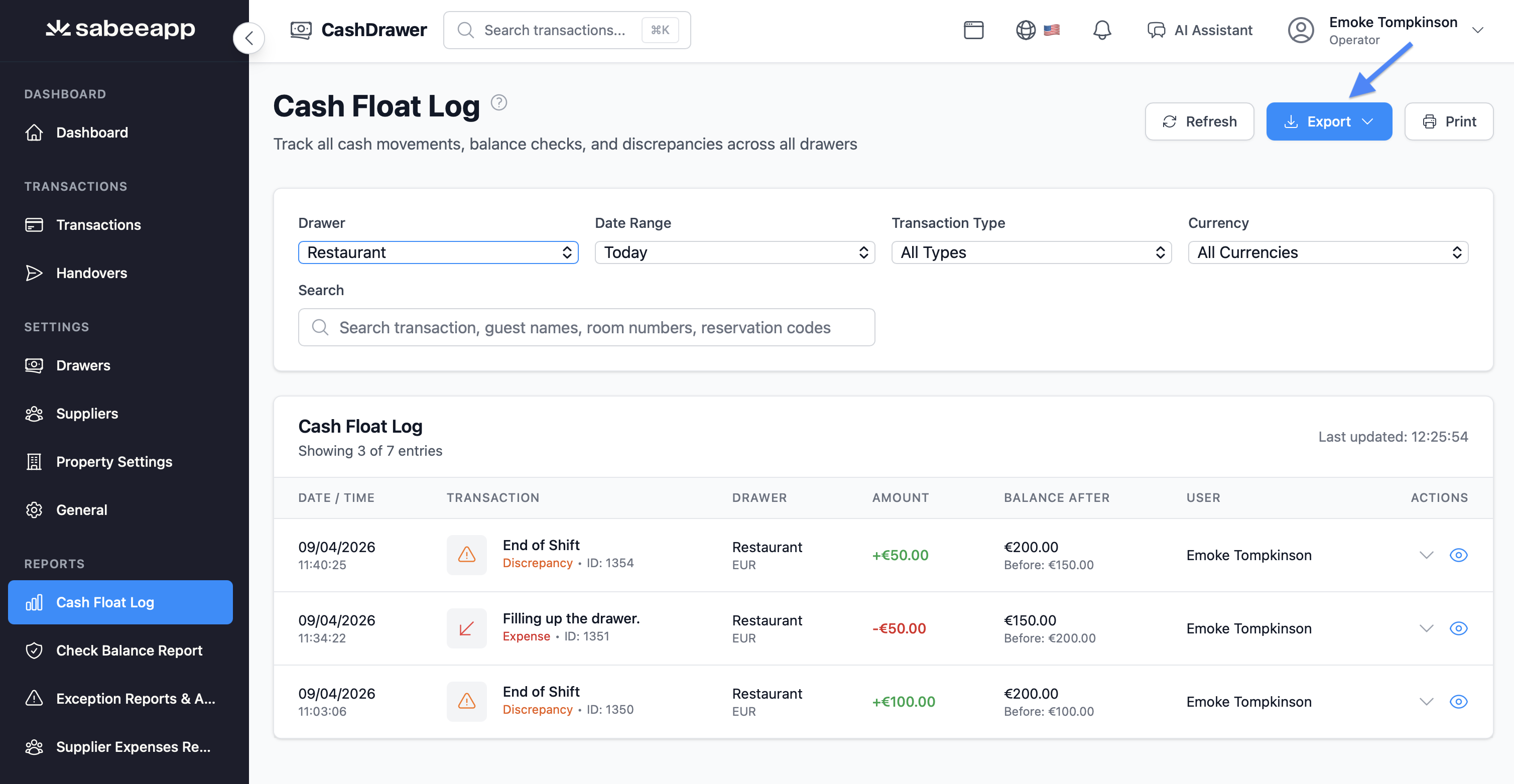The image size is (1514, 784).
Task: Open the AI Assistant chat
Action: (1200, 30)
